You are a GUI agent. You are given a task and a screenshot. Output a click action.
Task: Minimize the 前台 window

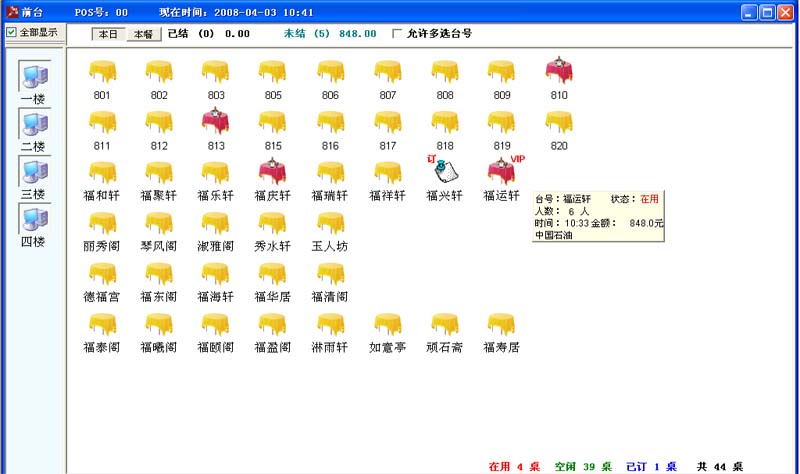750,12
